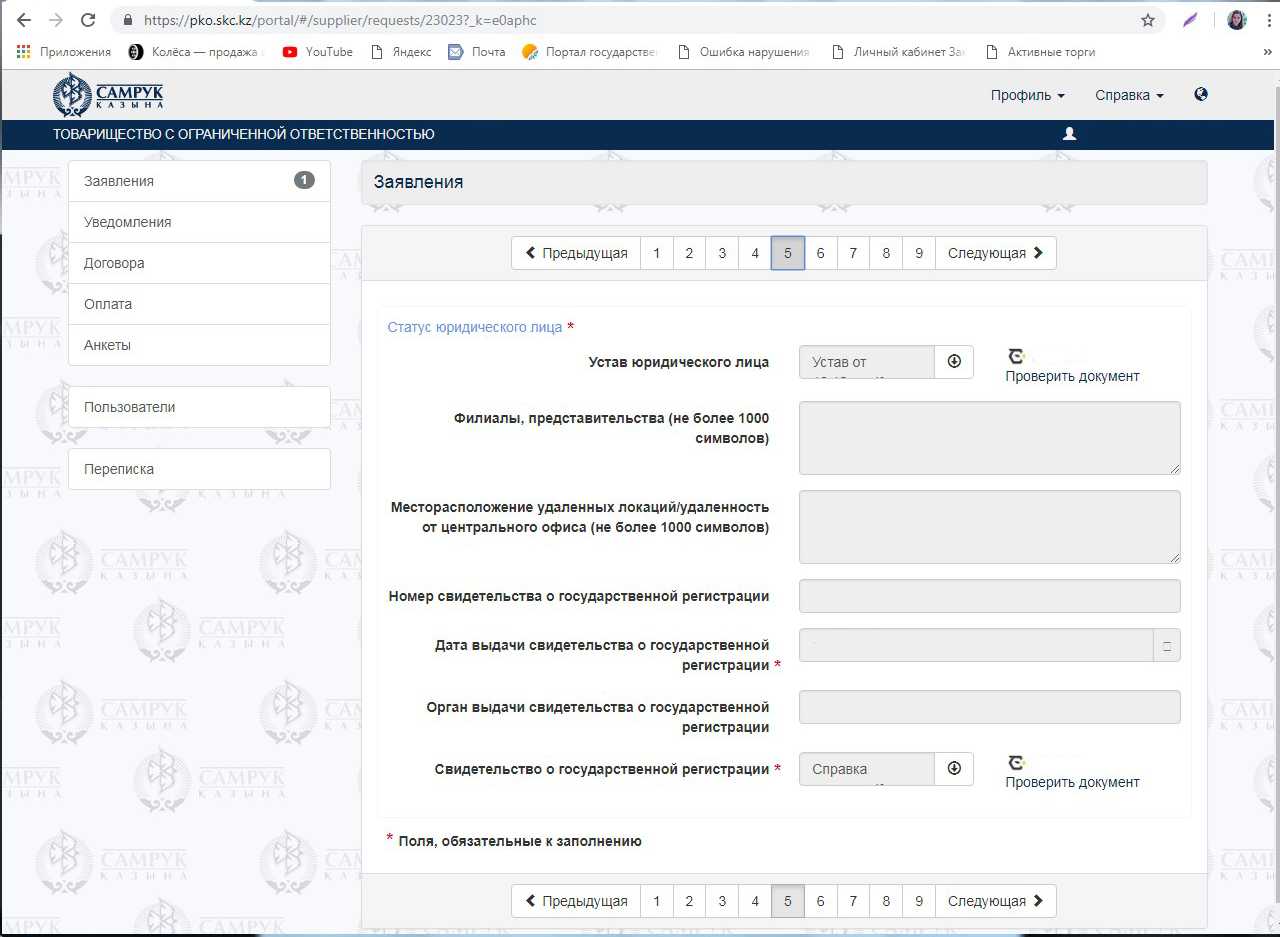Image resolution: width=1280 pixels, height=937 pixels.
Task: Click Проверить документ next to Устав
Action: click(1072, 376)
